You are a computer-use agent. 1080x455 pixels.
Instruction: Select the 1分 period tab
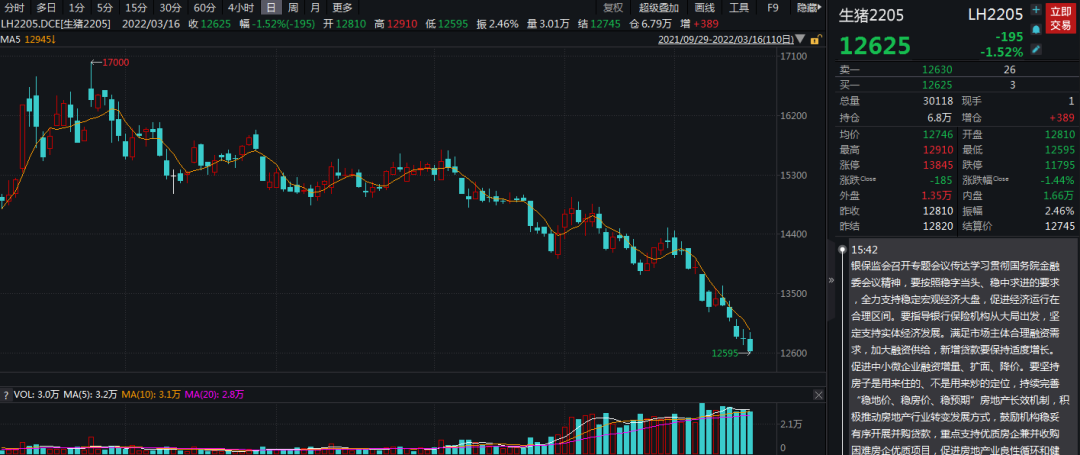click(x=76, y=8)
